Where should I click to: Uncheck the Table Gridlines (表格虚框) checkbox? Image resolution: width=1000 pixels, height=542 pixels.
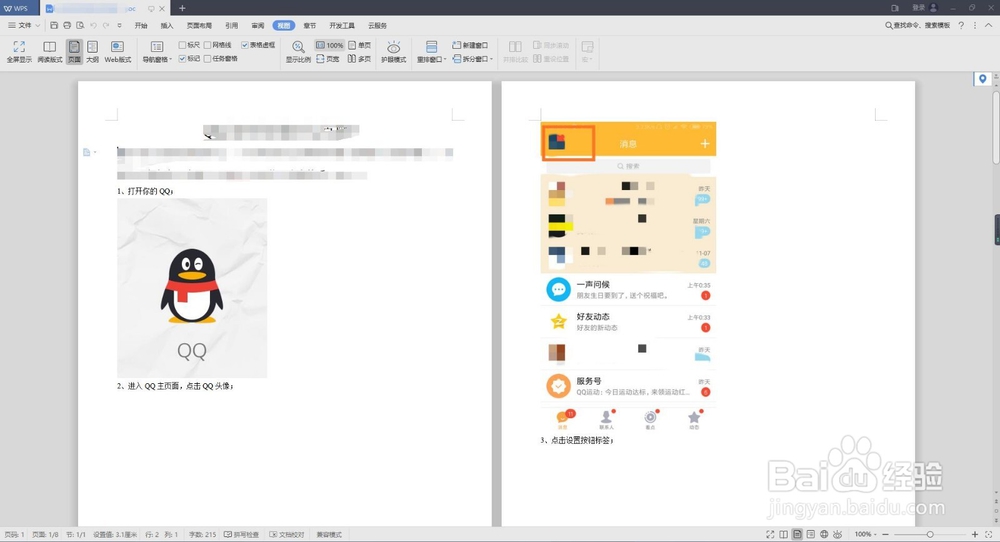[x=245, y=45]
